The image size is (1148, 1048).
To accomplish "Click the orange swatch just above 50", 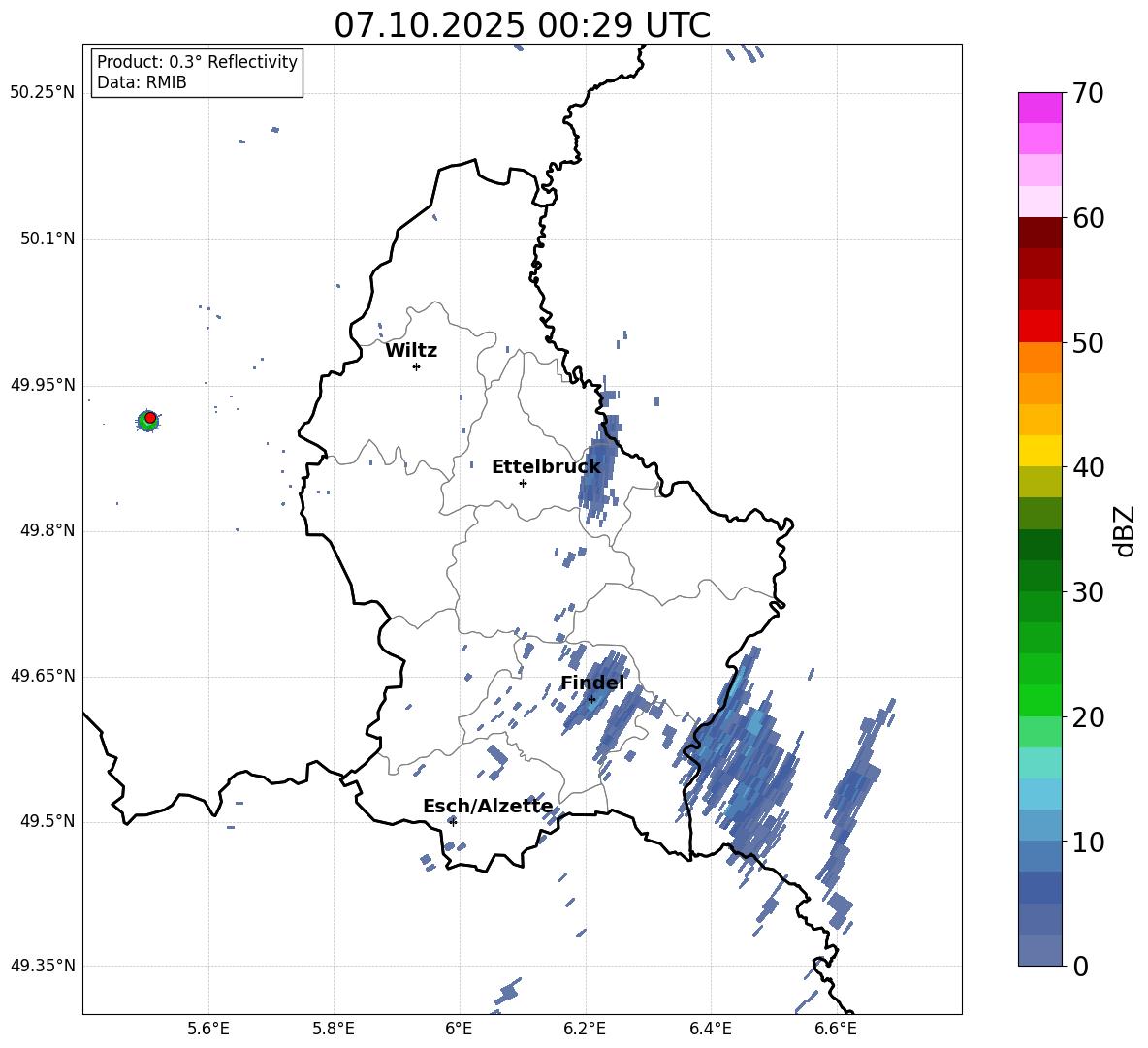I will coord(1039,358).
